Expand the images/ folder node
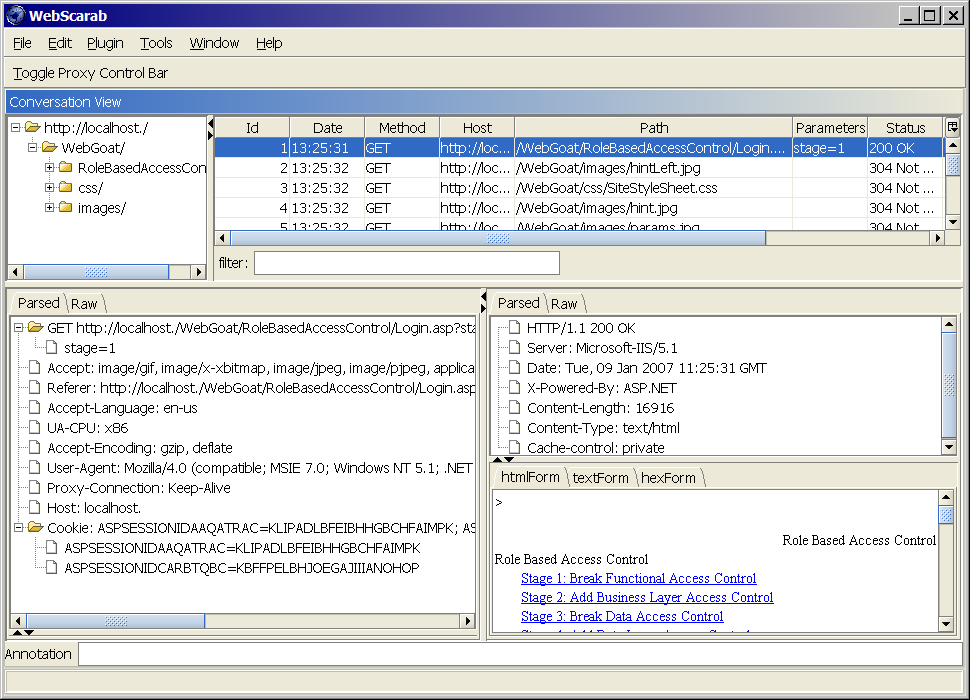 point(49,208)
